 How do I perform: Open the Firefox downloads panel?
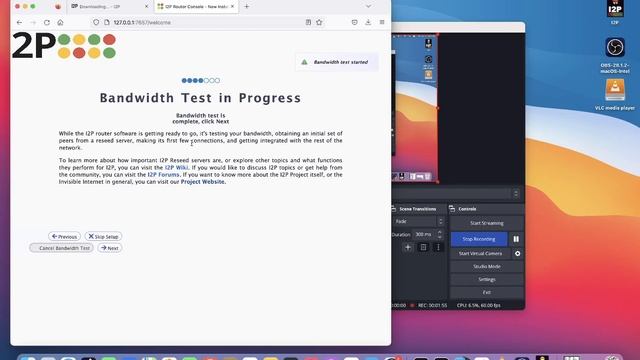[x=368, y=22]
